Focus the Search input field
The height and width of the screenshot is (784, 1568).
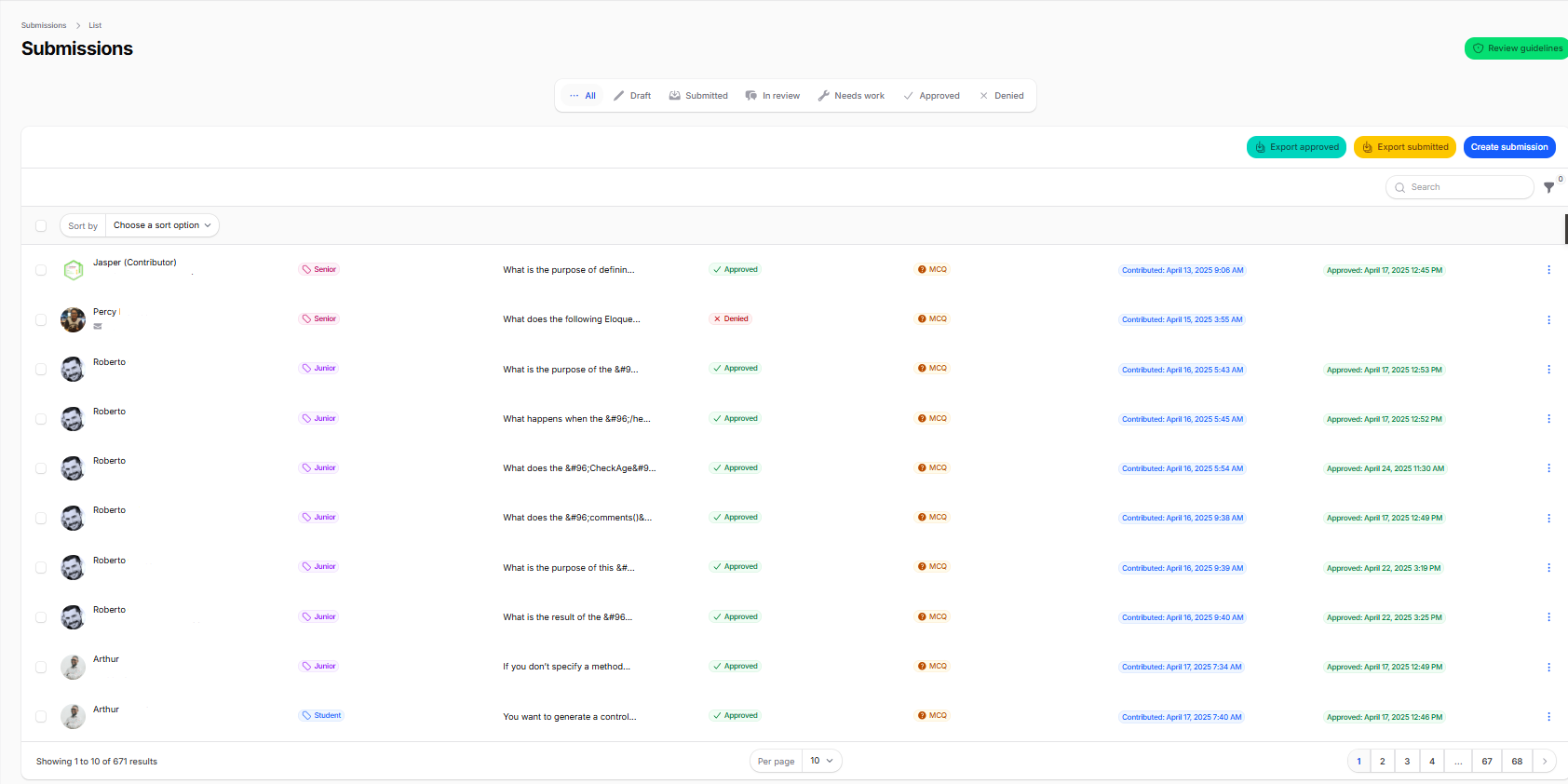tap(1460, 187)
